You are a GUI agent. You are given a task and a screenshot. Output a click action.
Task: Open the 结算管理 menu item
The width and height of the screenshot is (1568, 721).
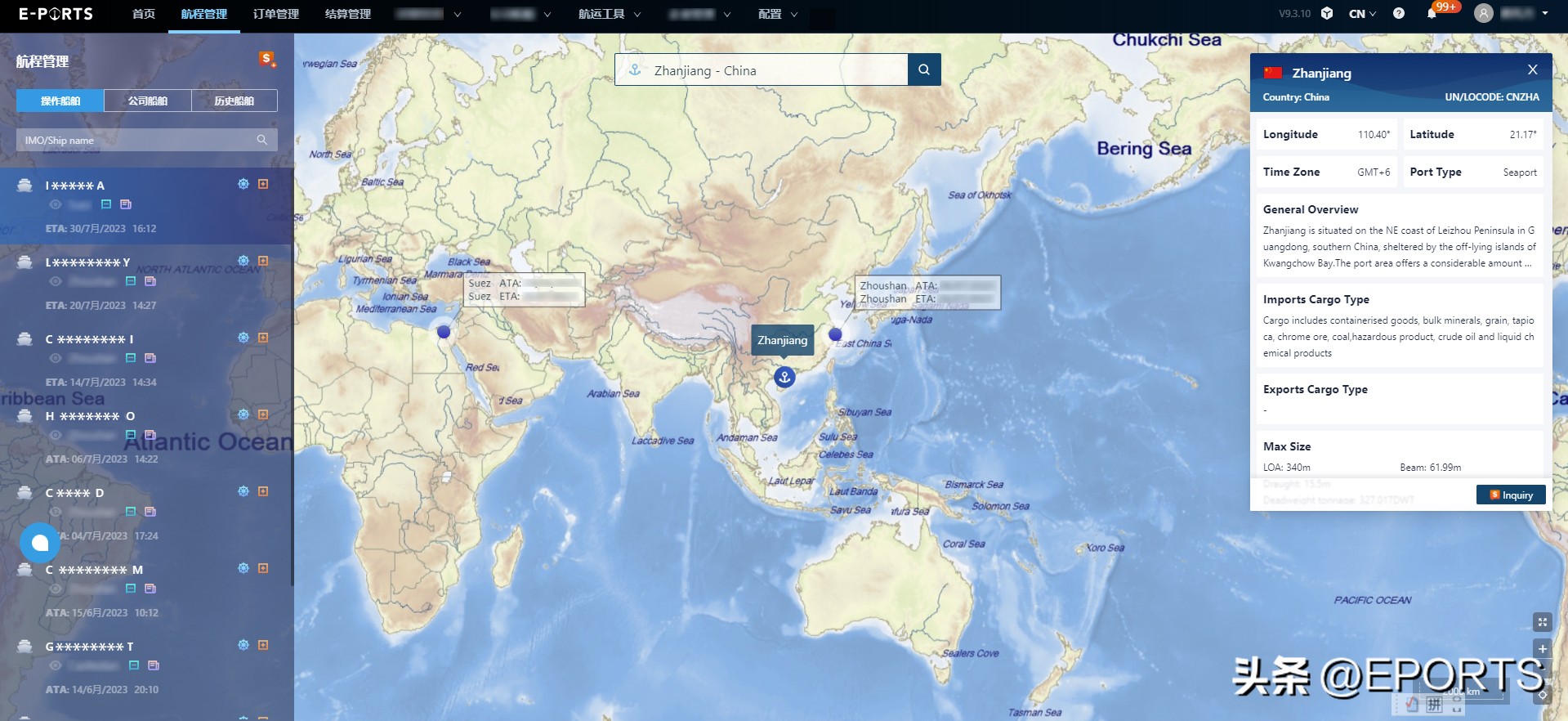(348, 14)
